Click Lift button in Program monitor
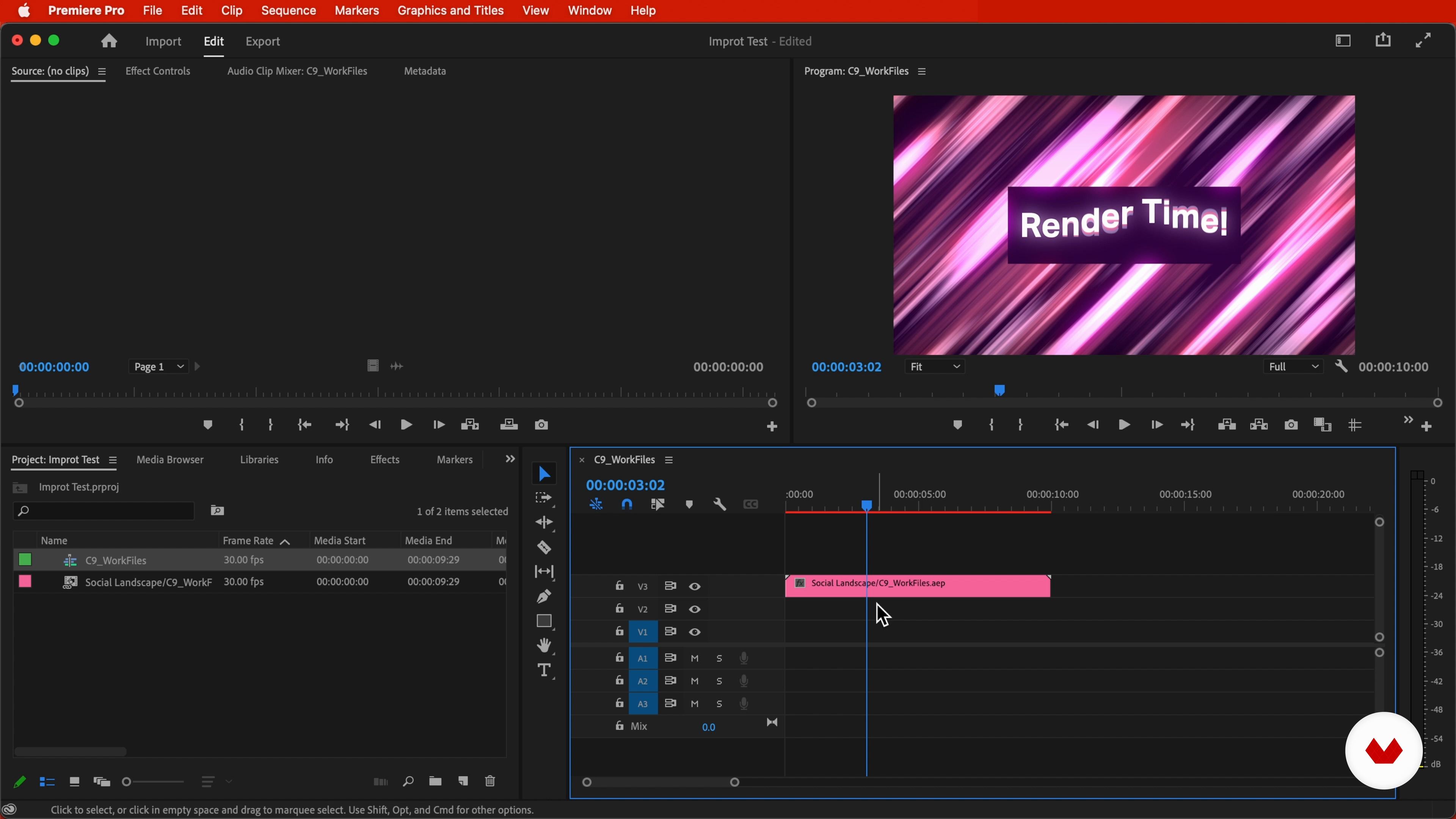This screenshot has width=1456, height=819. pyautogui.click(x=1227, y=425)
